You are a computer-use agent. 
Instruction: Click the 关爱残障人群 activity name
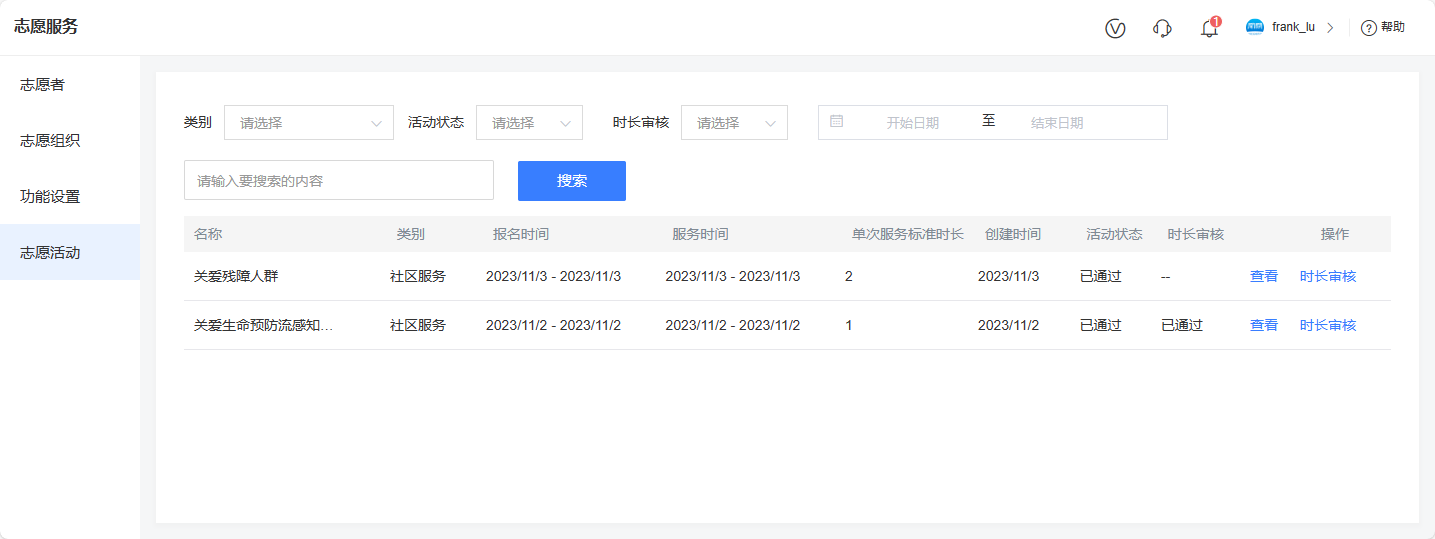pos(236,276)
